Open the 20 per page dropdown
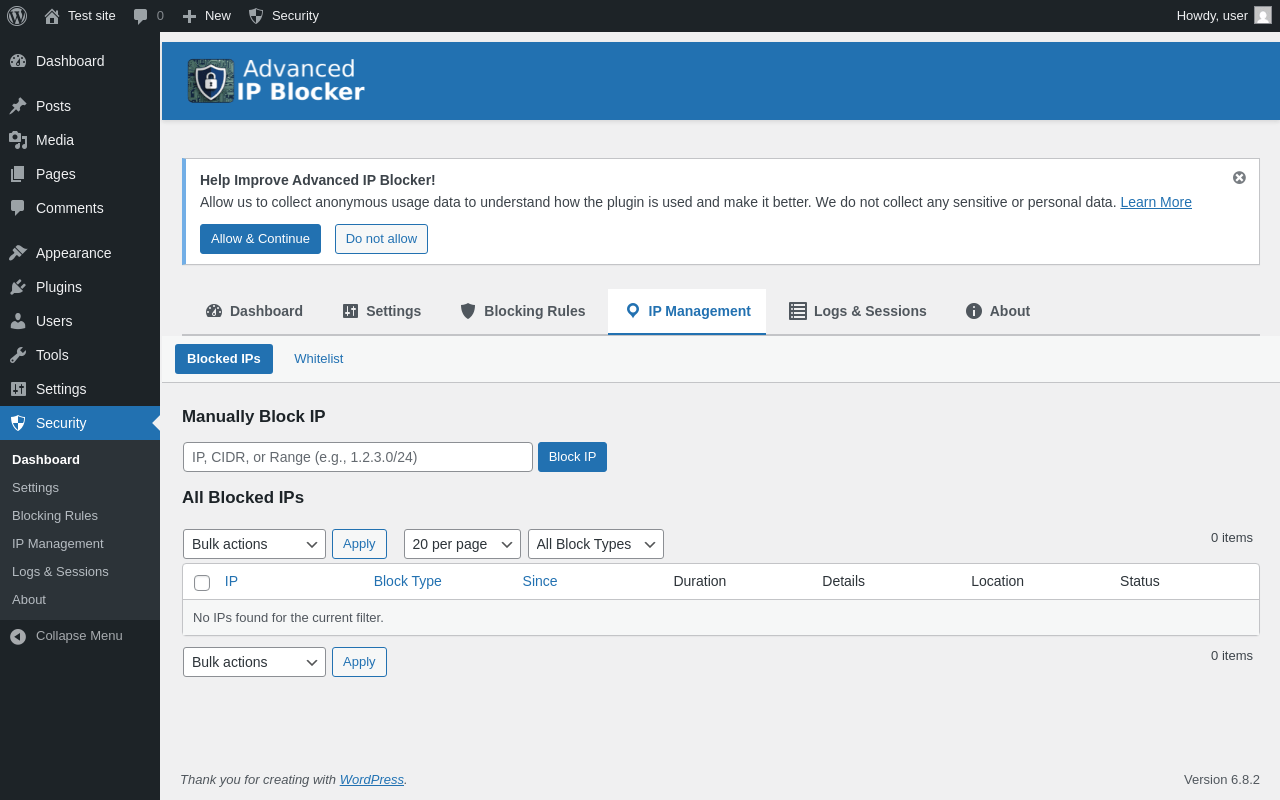The image size is (1280, 800). (462, 544)
